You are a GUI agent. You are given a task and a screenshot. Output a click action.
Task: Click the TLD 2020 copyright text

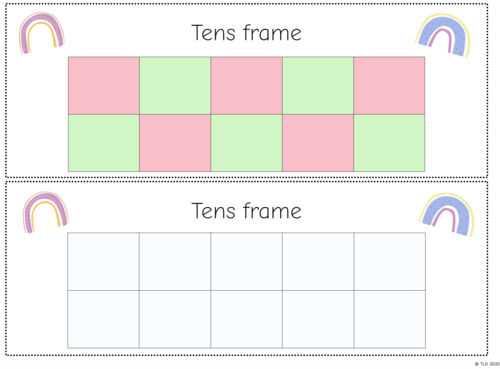487,364
